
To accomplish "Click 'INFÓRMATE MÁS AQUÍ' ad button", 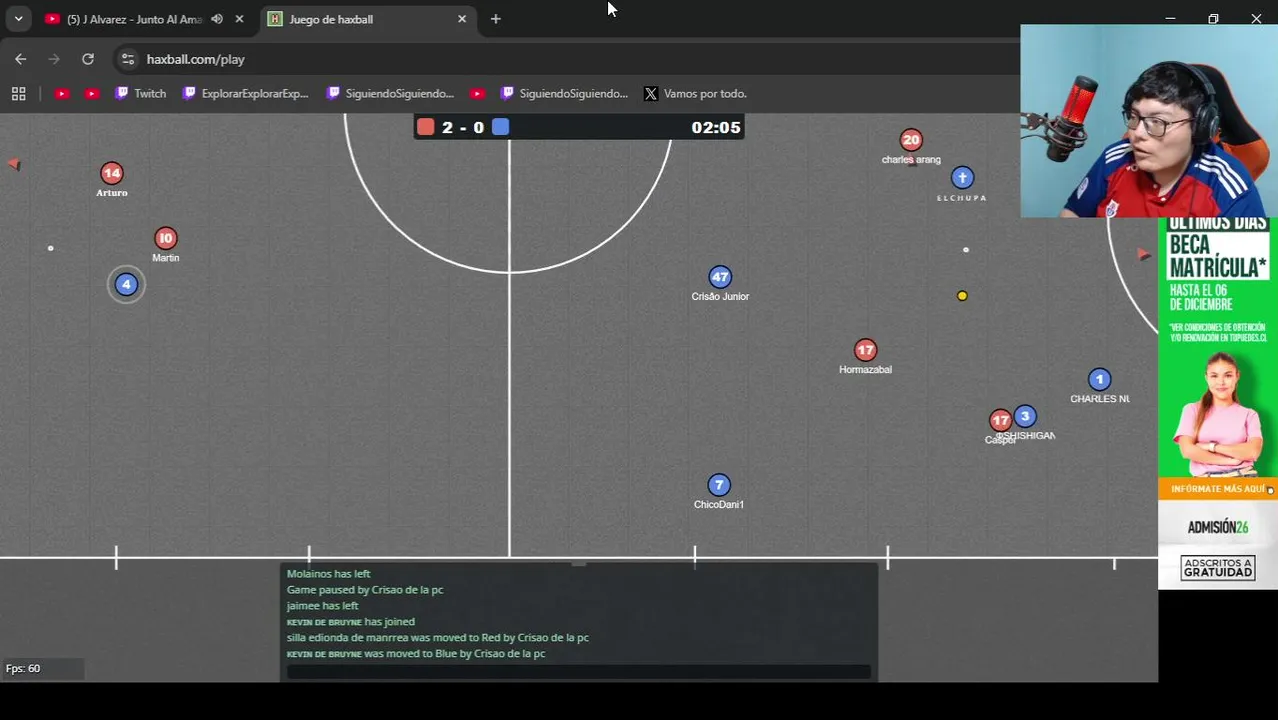I will 1217,489.
